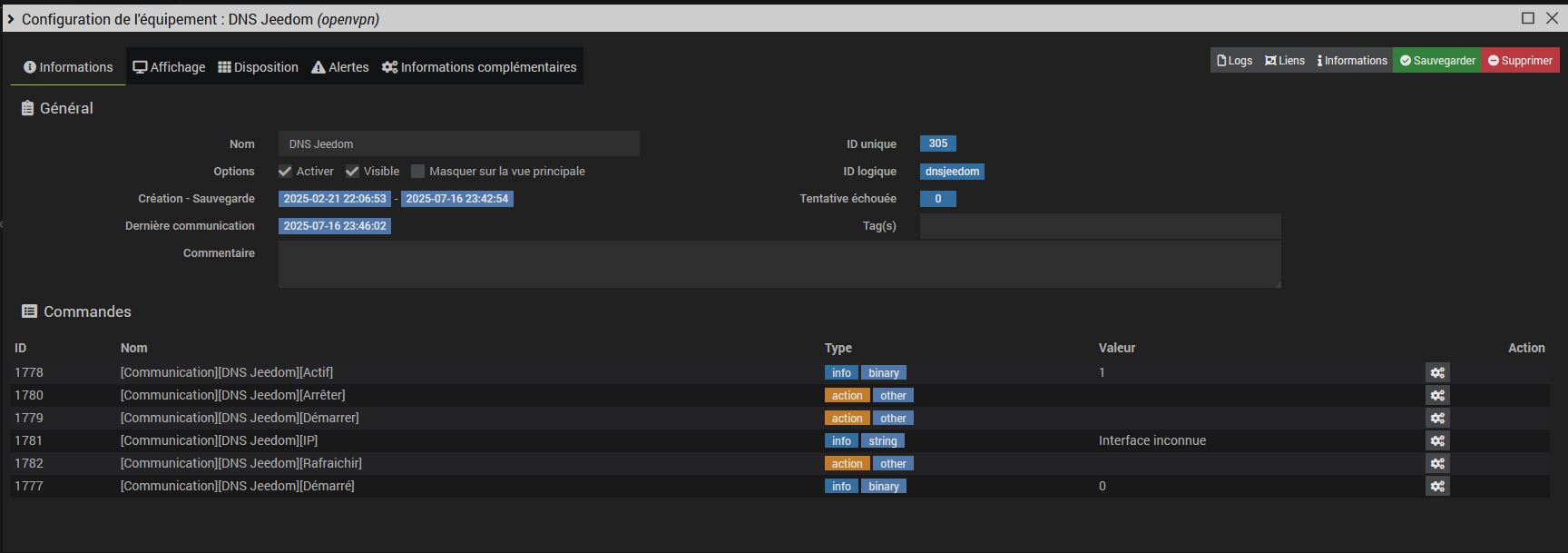1568x553 pixels.
Task: Open Informations complémentaires tab
Action: 479,67
